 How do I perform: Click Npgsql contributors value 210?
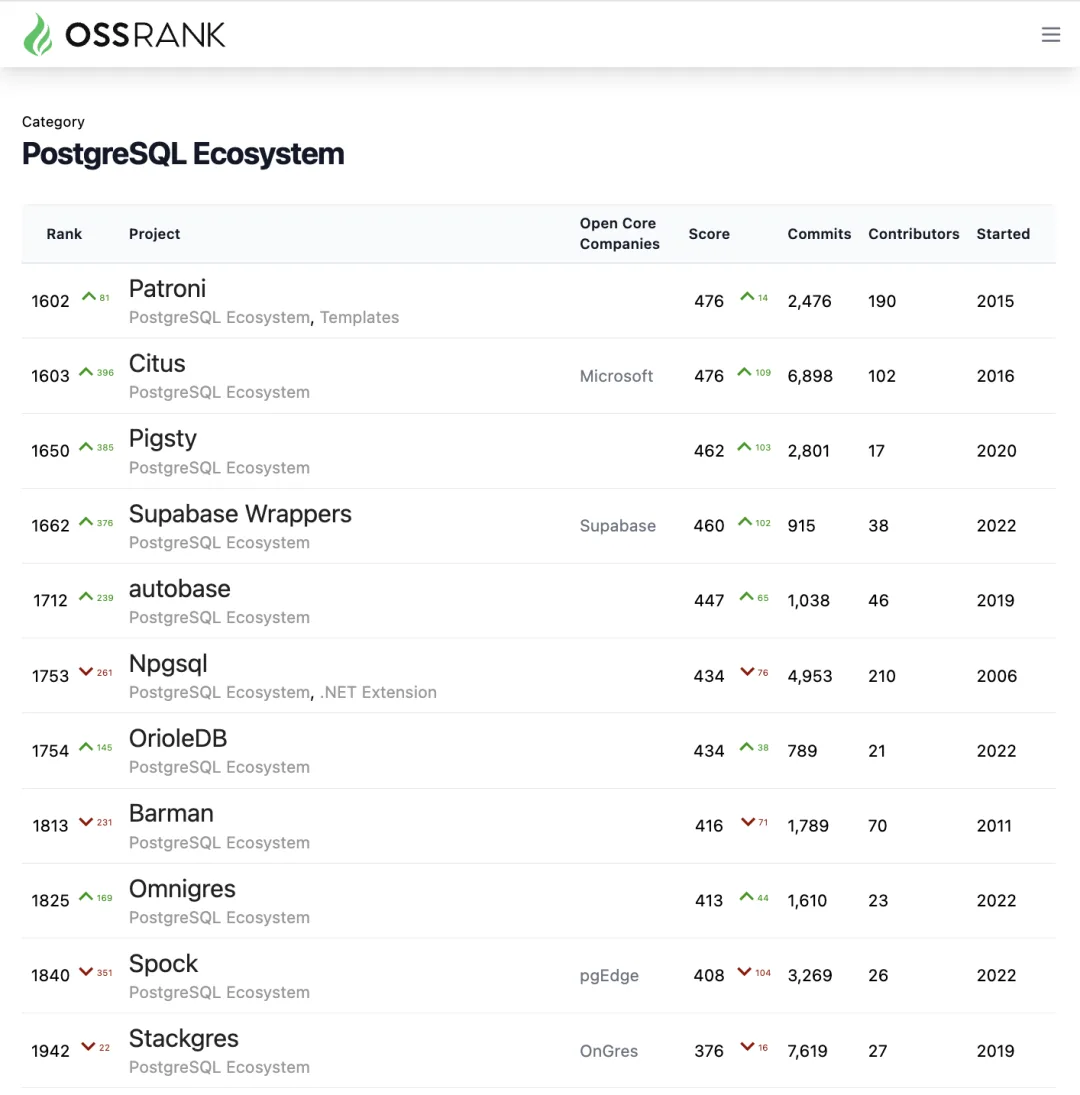[x=882, y=676]
